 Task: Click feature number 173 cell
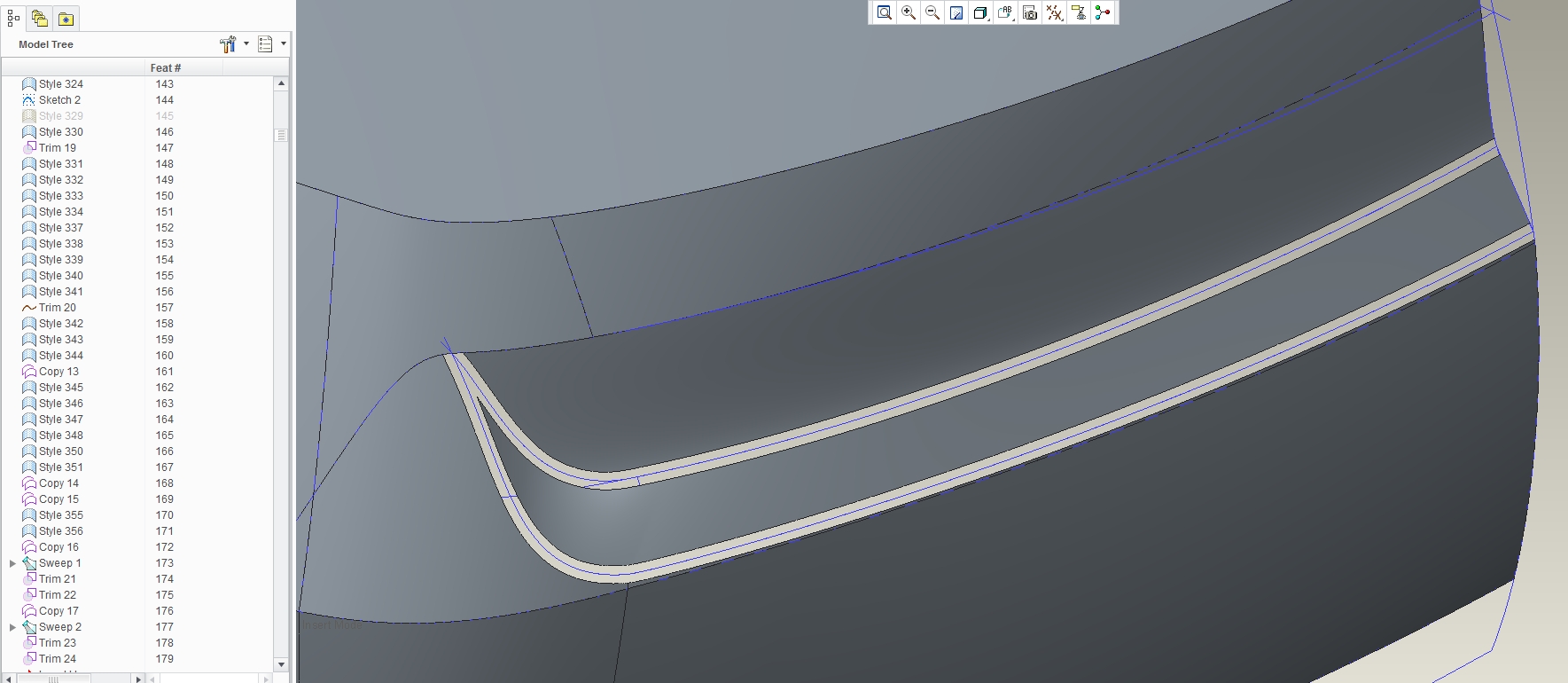pos(165,563)
